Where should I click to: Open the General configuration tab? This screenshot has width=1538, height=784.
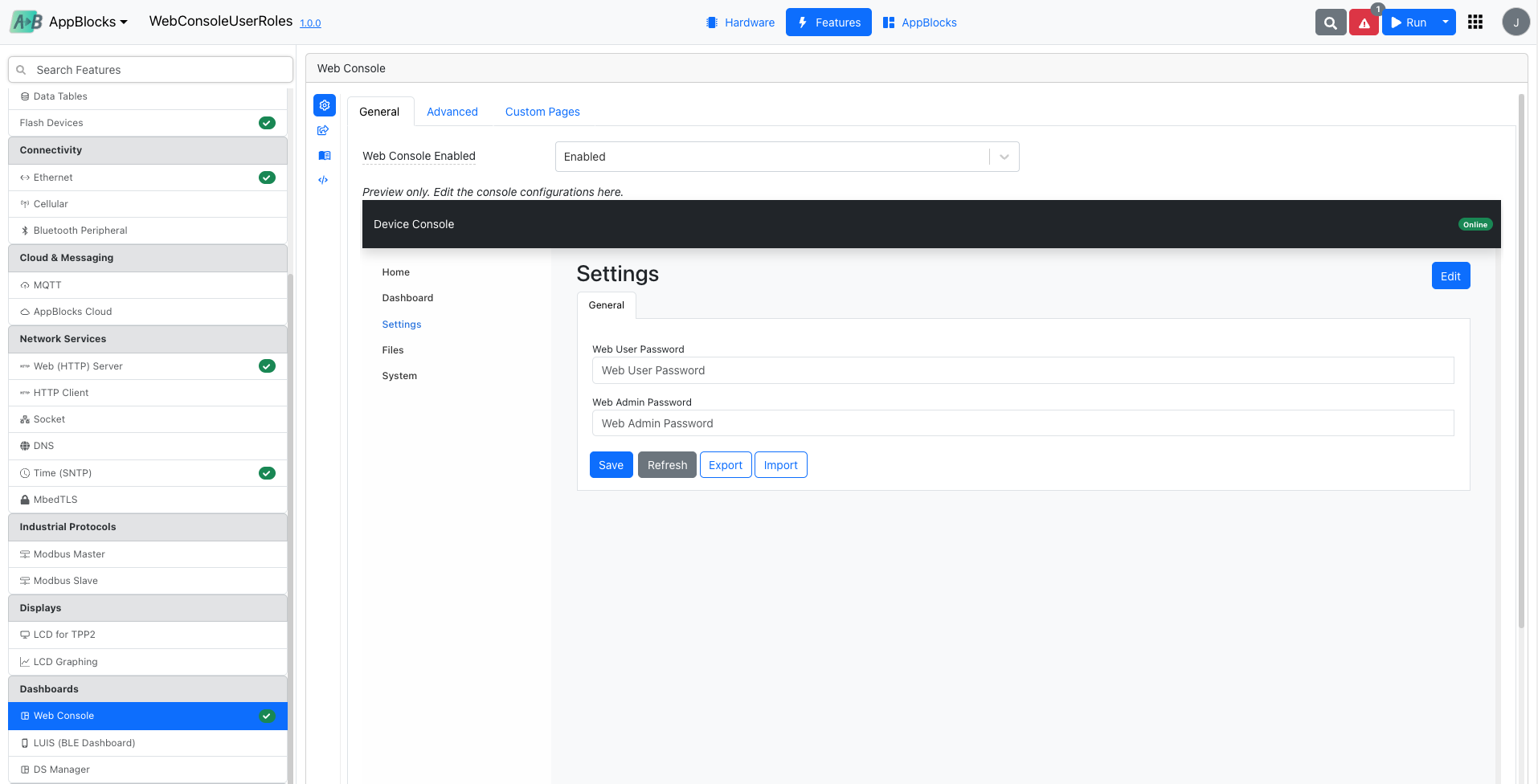[x=379, y=112]
